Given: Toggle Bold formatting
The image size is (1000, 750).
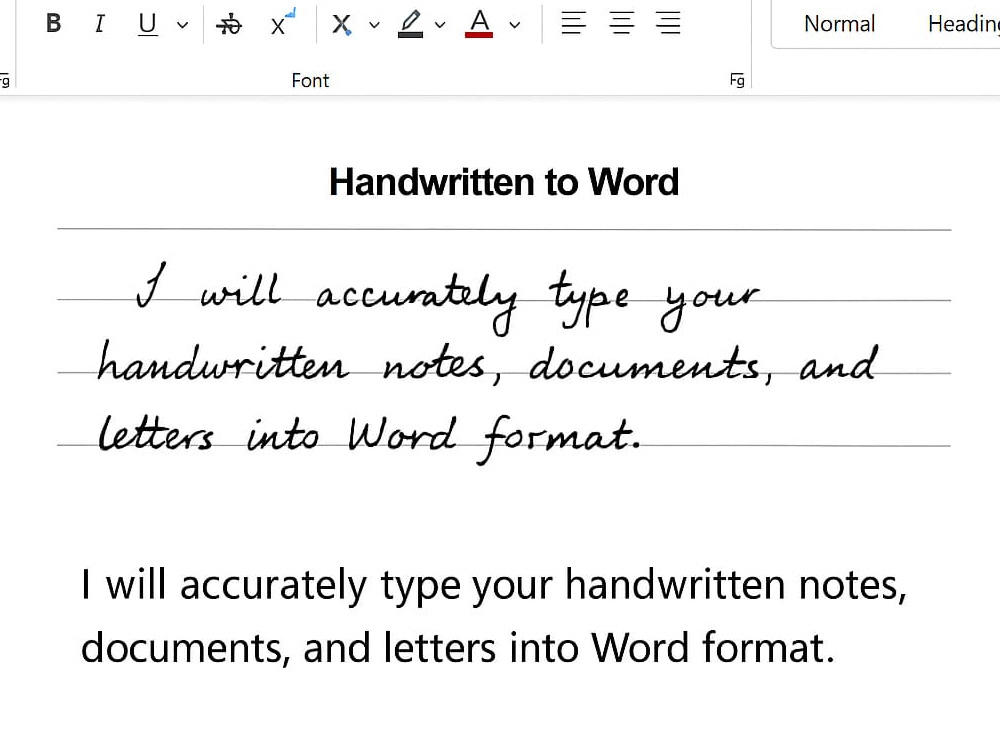Looking at the screenshot, I should 54,24.
